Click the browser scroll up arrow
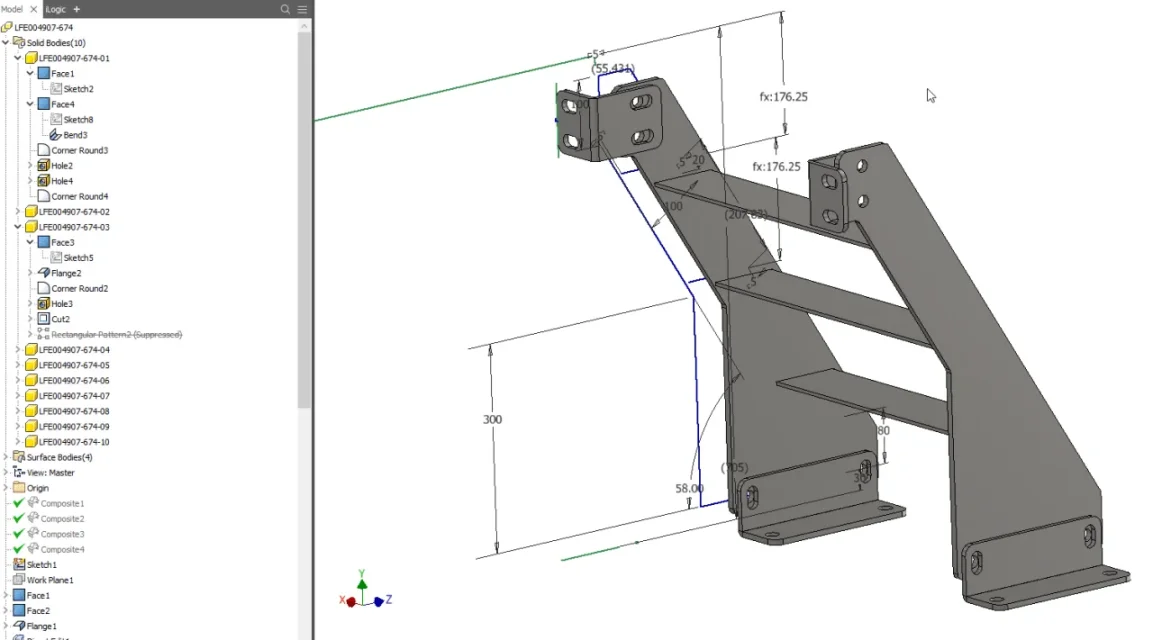 click(x=304, y=26)
